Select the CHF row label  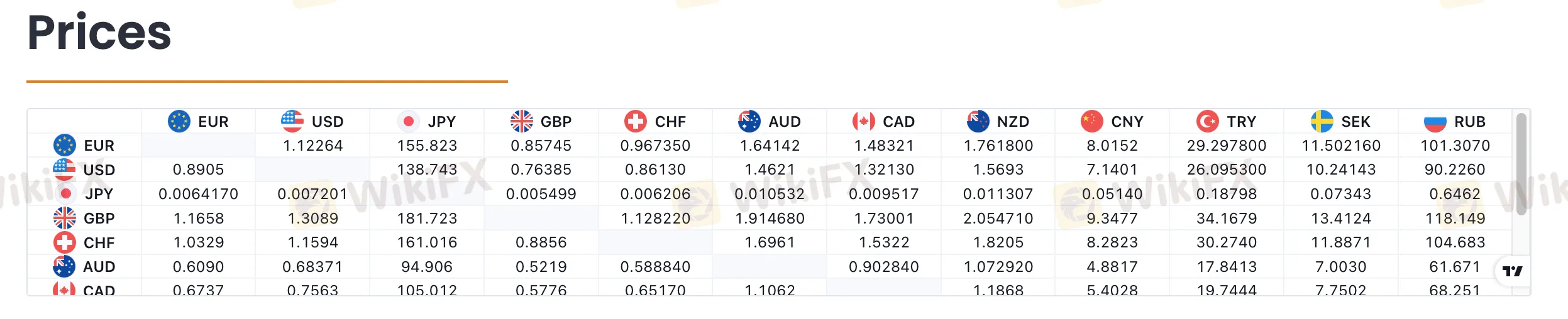pos(99,243)
